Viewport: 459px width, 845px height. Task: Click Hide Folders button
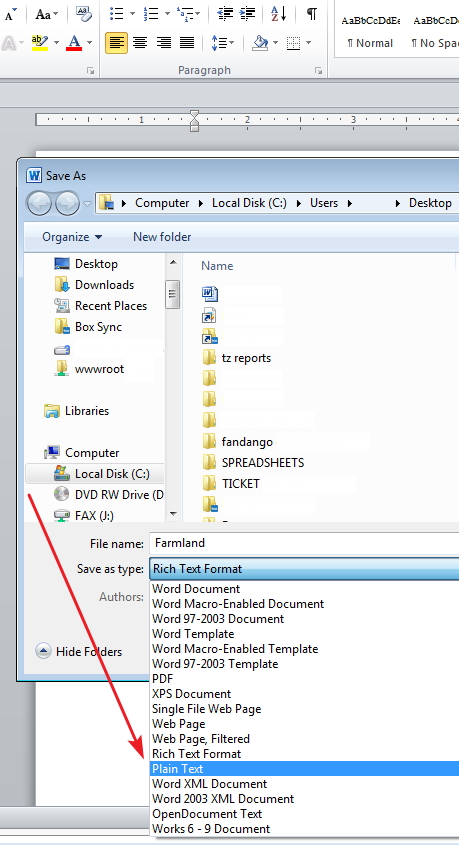pyautogui.click(x=79, y=652)
